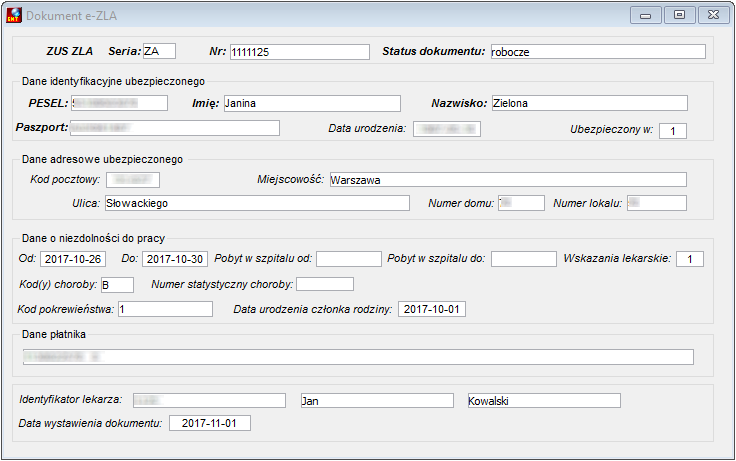Close the Dokument e-ZLA window
The width and height of the screenshot is (736, 461).
click(713, 15)
